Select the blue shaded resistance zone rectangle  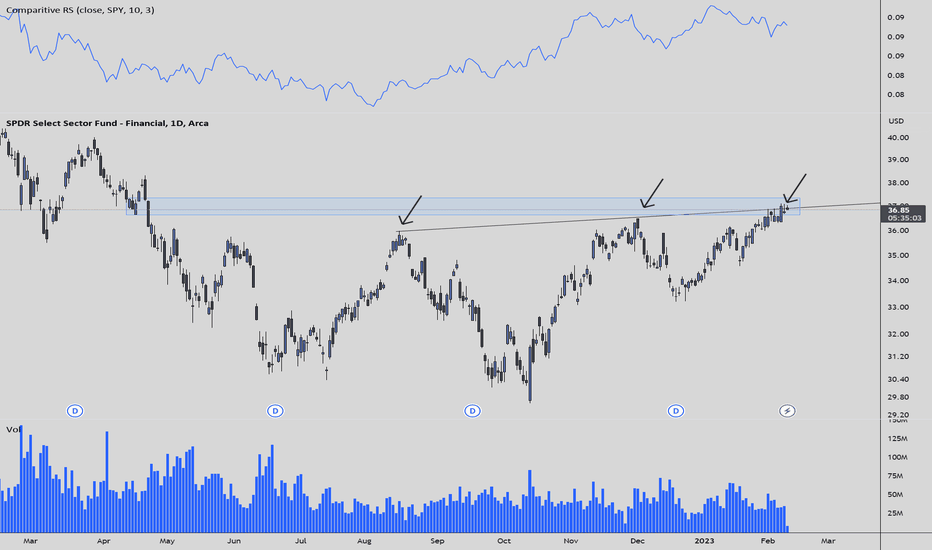click(x=463, y=206)
